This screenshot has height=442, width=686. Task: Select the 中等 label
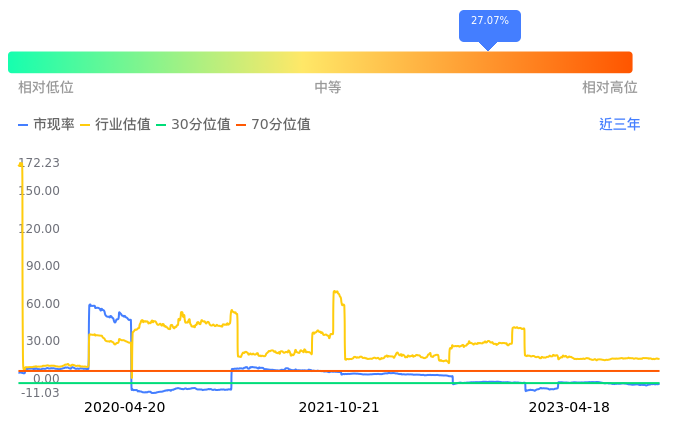point(328,88)
